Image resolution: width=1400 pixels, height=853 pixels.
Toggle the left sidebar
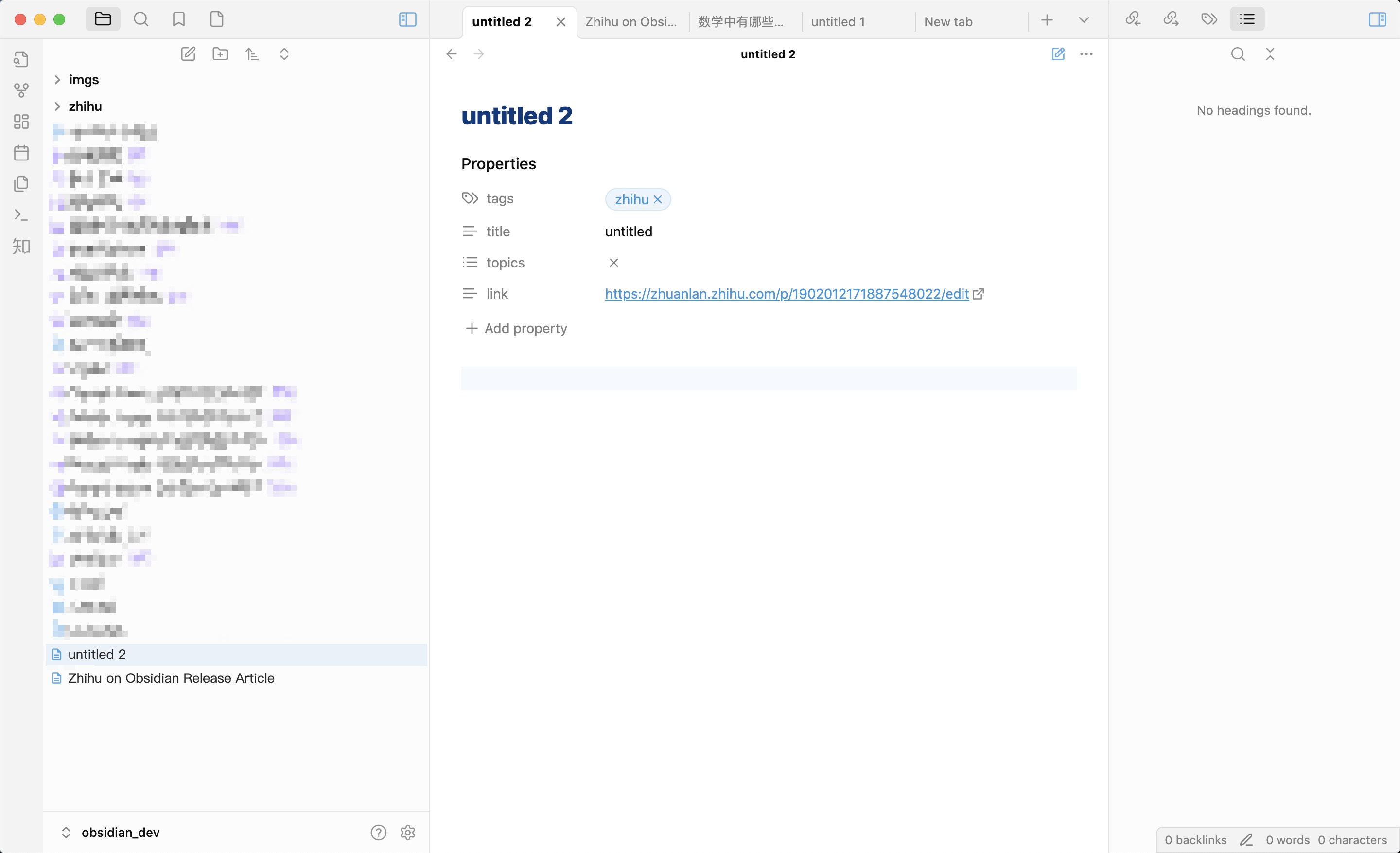tap(407, 19)
